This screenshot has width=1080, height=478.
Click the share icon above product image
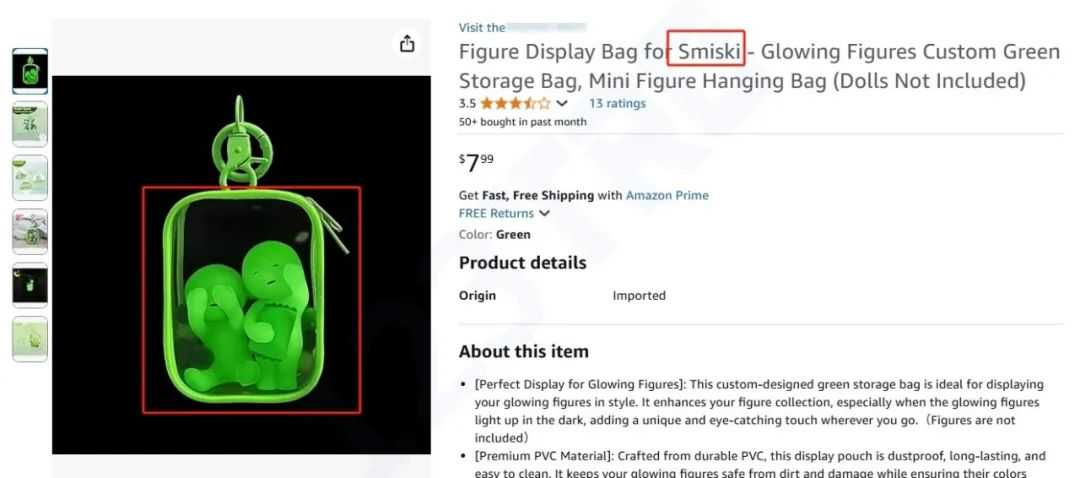pyautogui.click(x=407, y=43)
